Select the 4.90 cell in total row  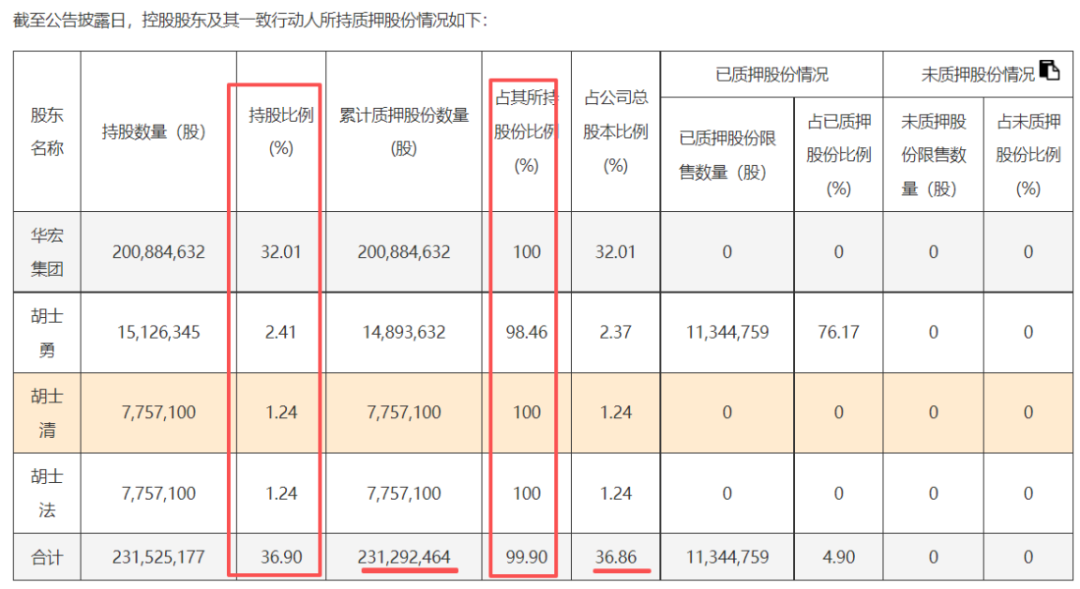(x=838, y=557)
